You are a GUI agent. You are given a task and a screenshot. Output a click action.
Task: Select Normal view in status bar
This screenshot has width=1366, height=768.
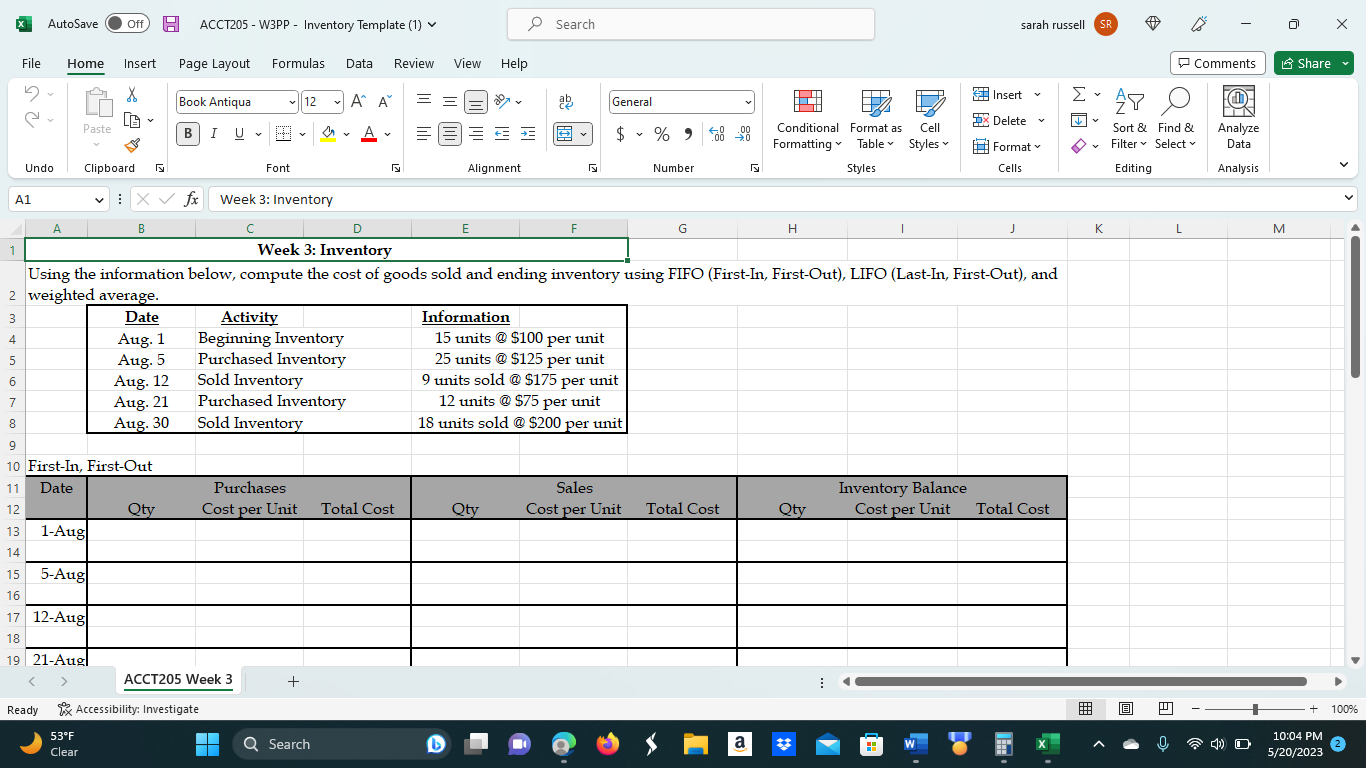pos(1086,709)
